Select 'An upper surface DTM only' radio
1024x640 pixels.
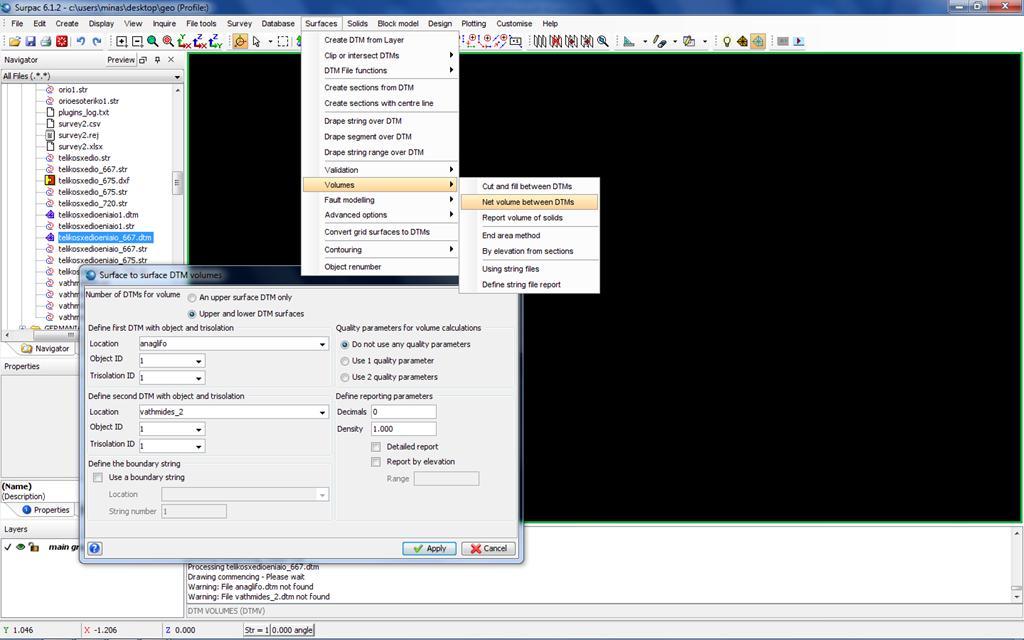192,298
